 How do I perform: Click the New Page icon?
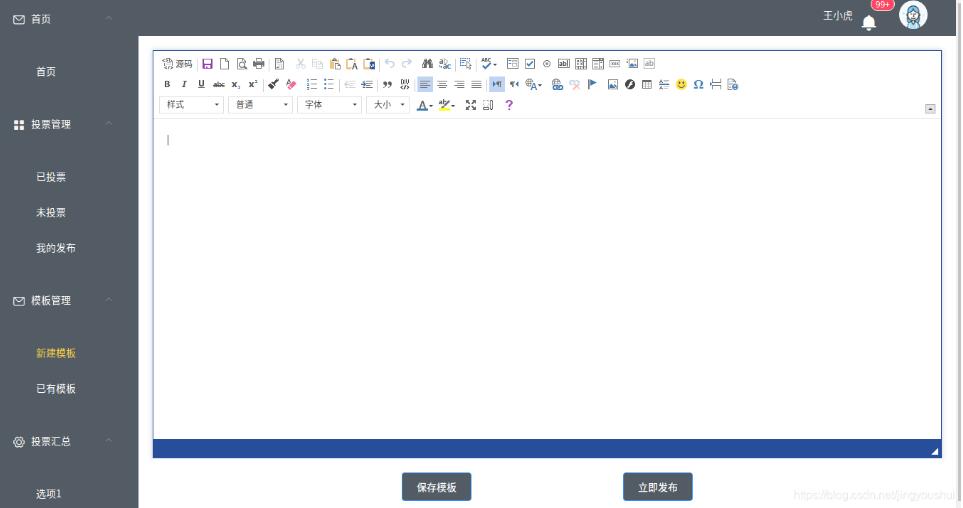(225, 64)
